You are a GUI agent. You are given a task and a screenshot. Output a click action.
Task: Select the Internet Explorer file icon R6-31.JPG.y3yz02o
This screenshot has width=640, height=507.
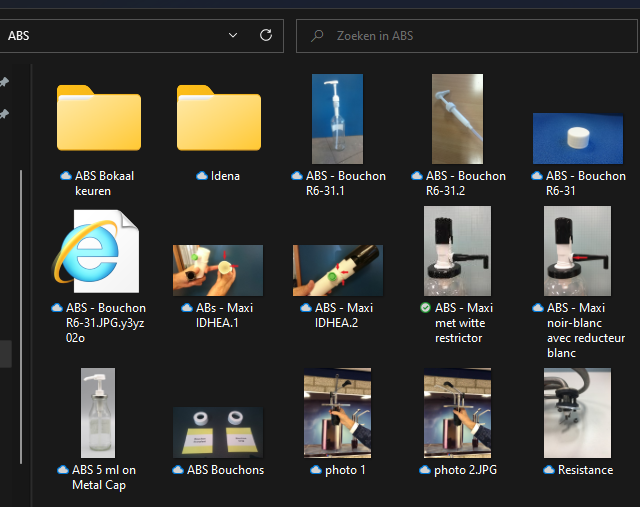(96, 251)
